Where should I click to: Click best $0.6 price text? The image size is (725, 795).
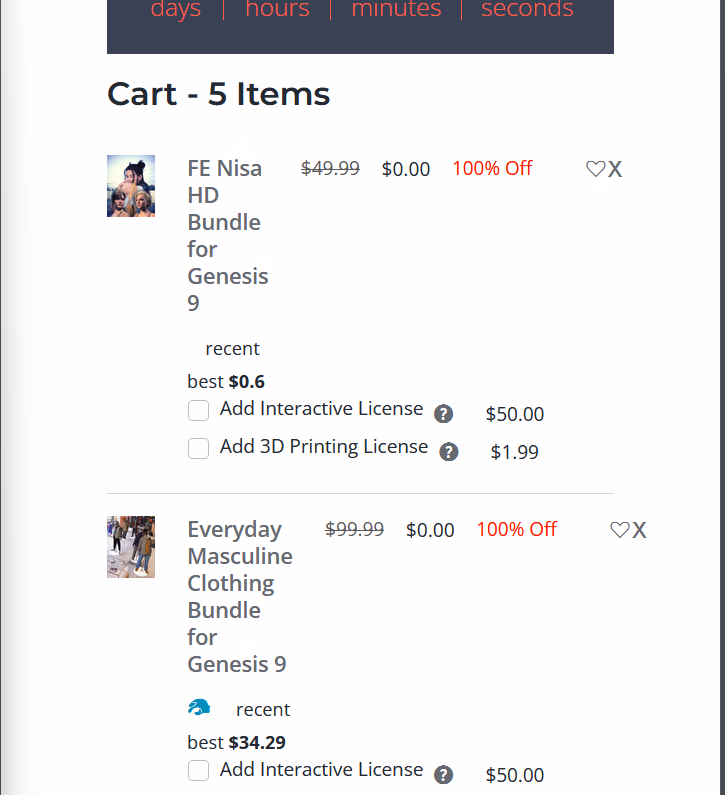226,381
